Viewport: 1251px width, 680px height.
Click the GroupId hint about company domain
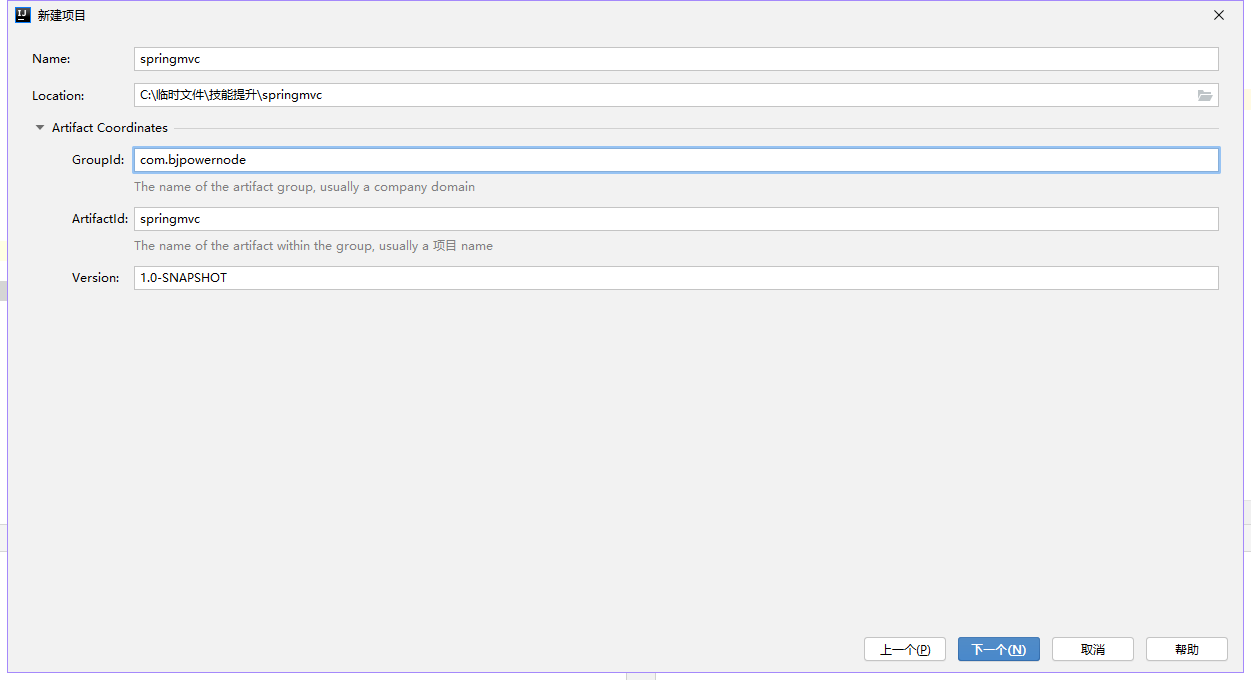(x=305, y=187)
